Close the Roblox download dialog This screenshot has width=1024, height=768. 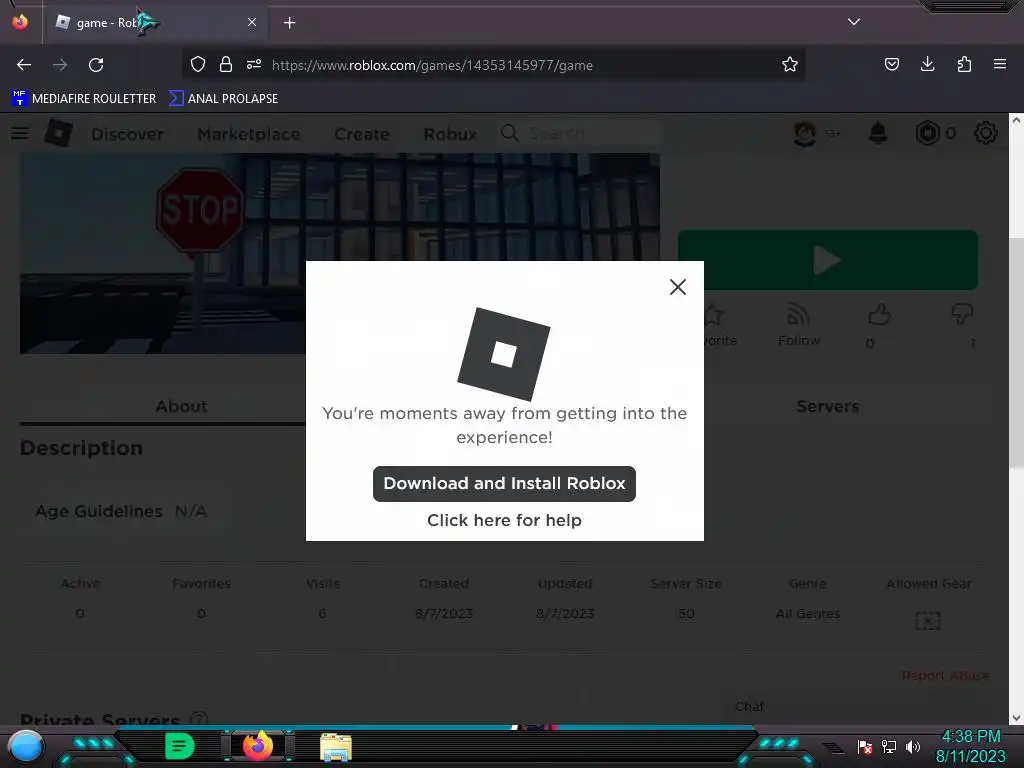point(678,287)
